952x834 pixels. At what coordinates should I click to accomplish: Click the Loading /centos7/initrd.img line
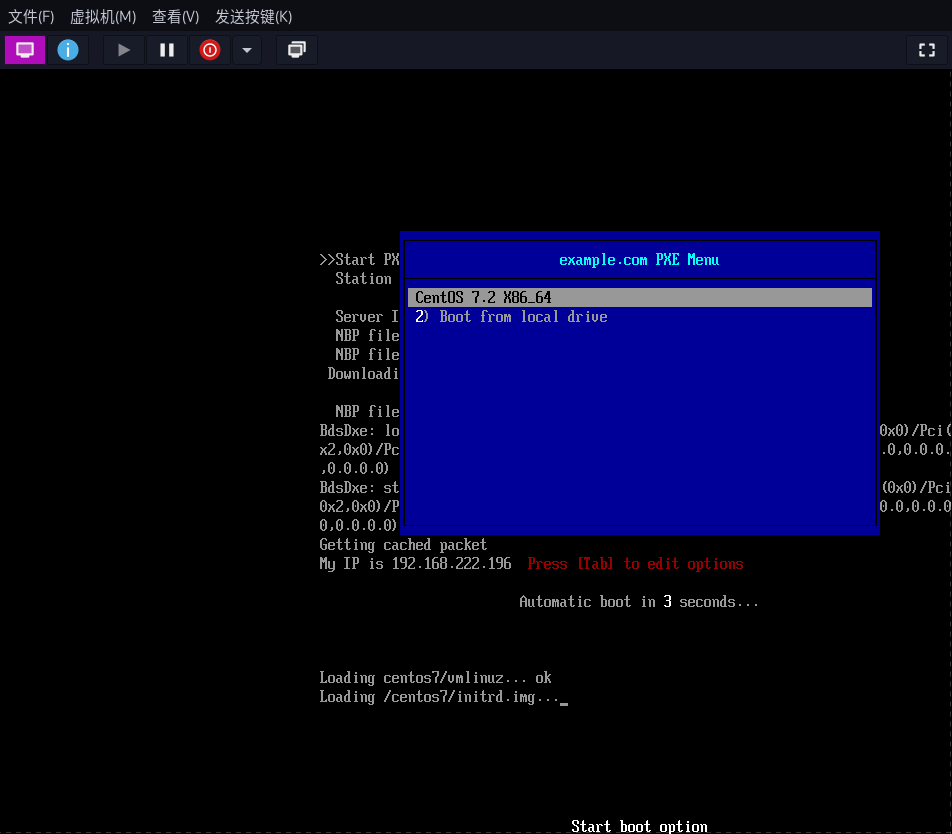tap(440, 697)
